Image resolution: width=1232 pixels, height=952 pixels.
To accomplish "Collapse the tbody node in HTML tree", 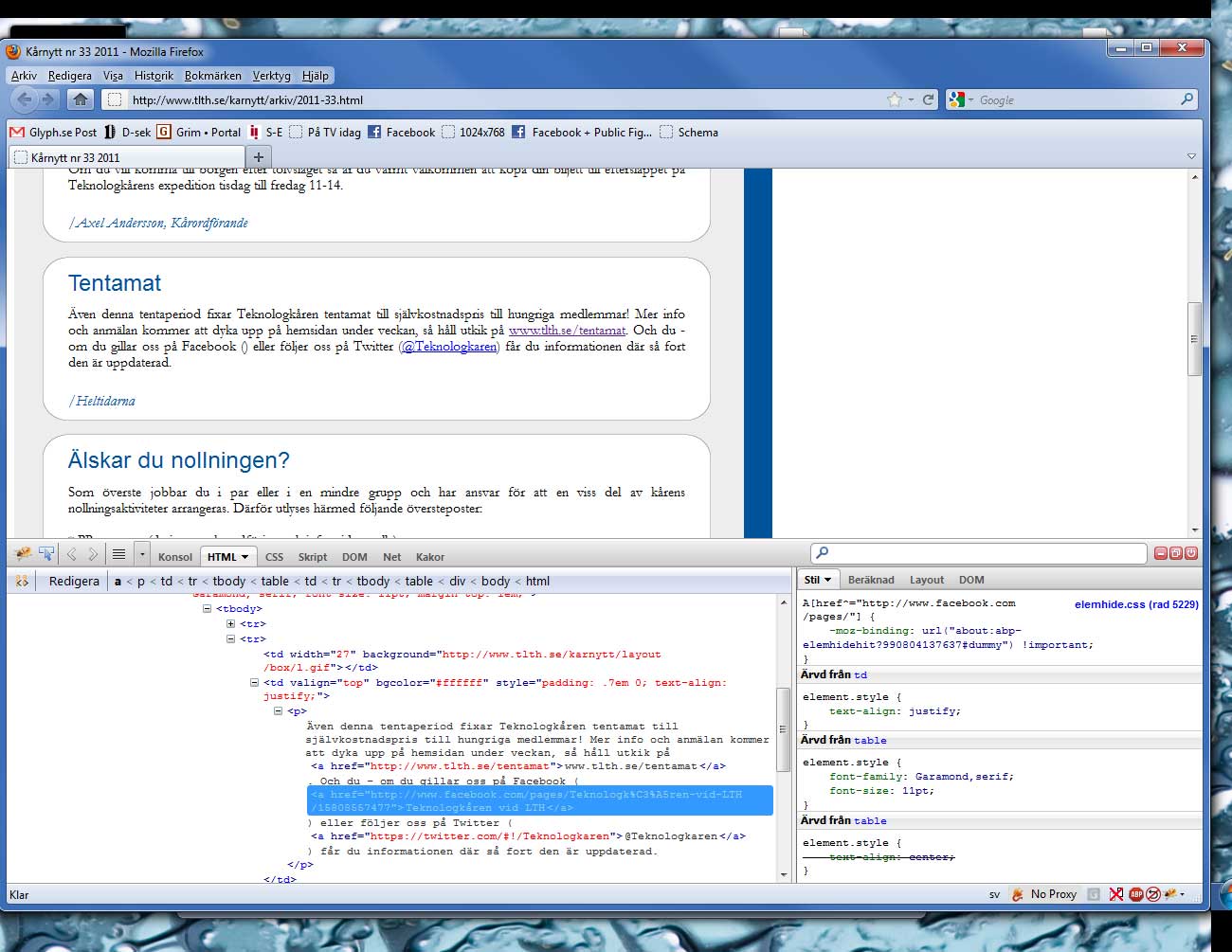I will [x=207, y=609].
